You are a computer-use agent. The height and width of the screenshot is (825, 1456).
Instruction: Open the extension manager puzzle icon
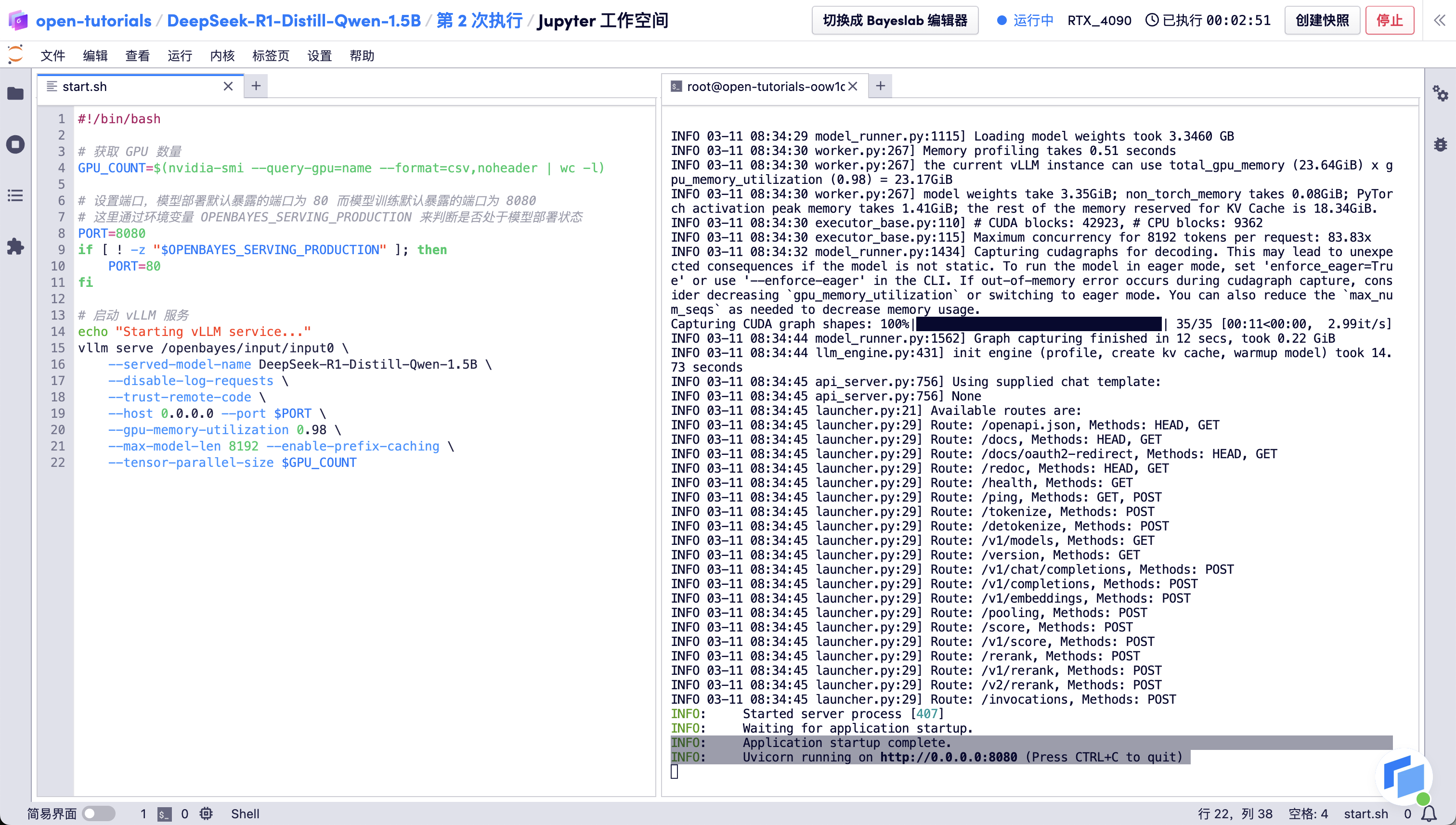tap(15, 246)
